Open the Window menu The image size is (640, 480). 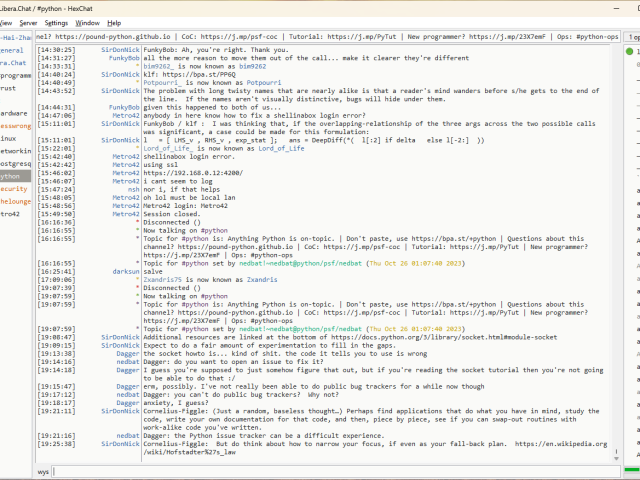(87, 22)
